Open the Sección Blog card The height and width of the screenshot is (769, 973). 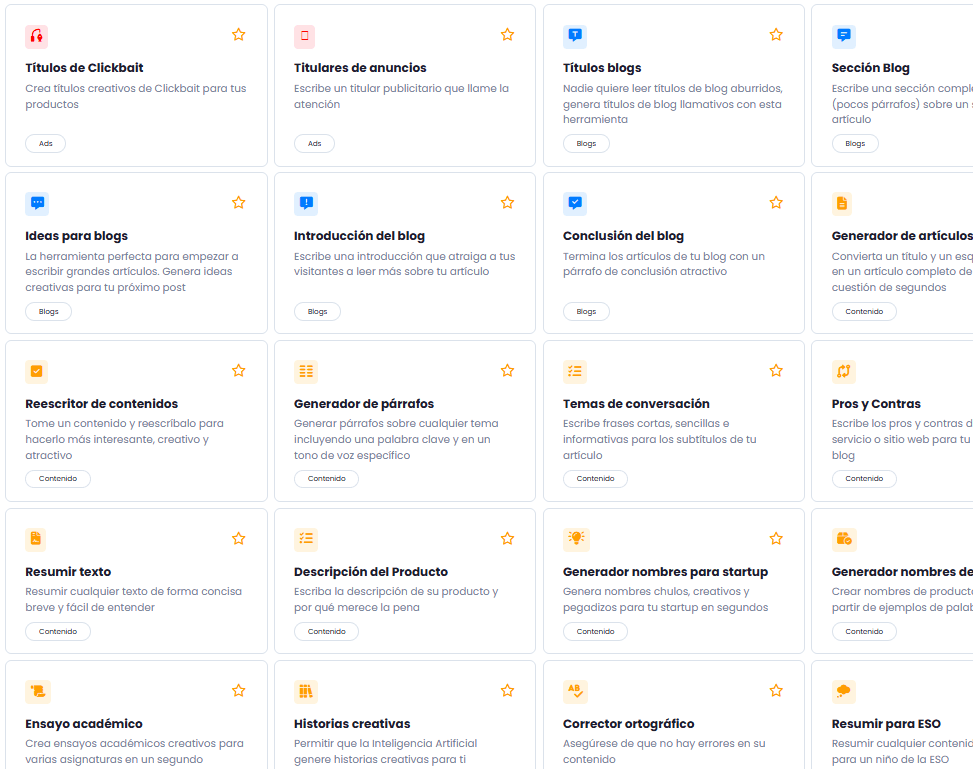pos(871,68)
